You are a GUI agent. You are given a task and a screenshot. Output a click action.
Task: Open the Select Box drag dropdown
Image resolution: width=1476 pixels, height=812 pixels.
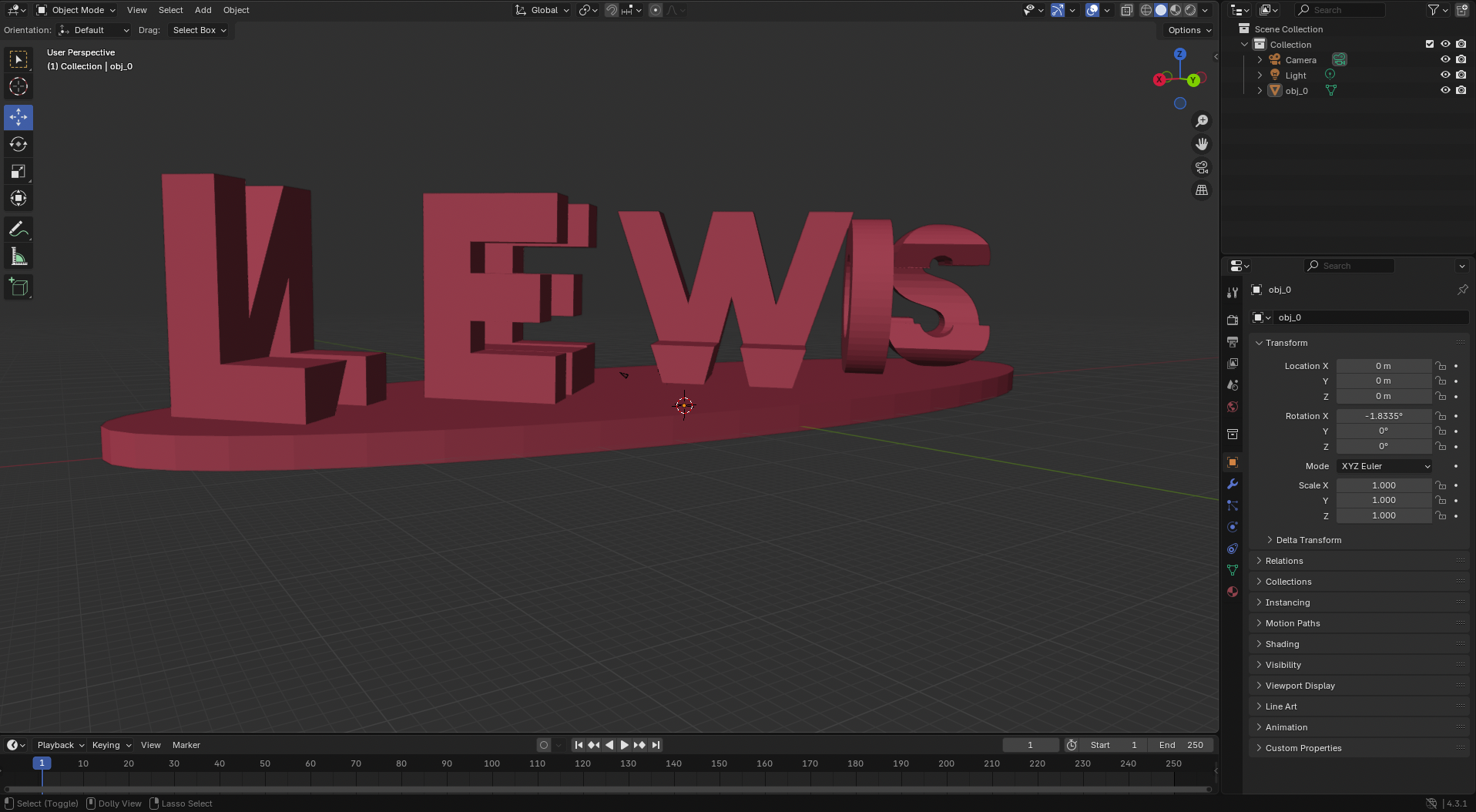tap(199, 30)
